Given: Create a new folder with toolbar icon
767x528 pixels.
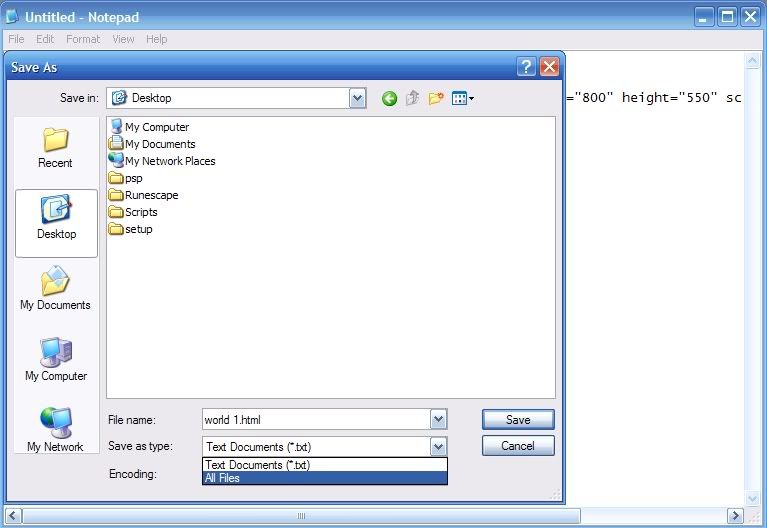Looking at the screenshot, I should (x=436, y=98).
